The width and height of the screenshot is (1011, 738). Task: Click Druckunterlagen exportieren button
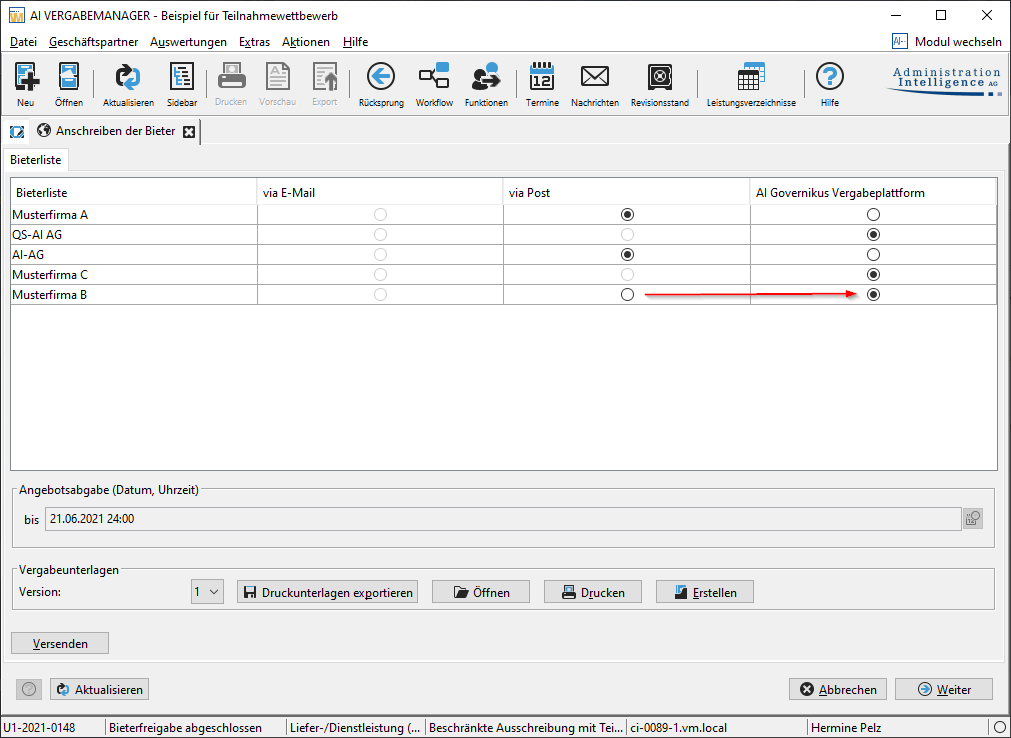click(328, 592)
